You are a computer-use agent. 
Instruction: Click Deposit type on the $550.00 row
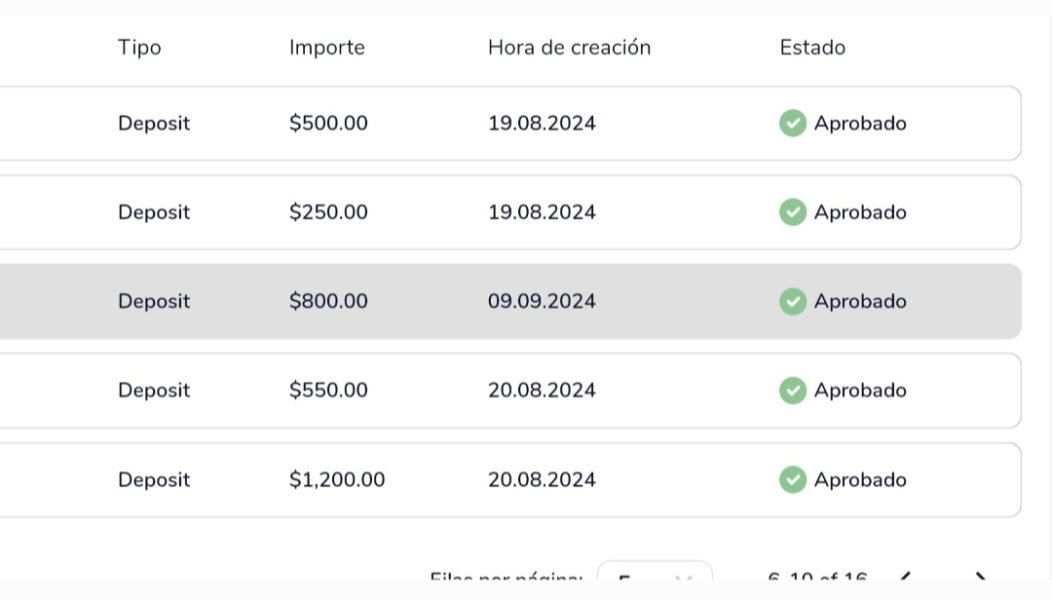pos(154,391)
